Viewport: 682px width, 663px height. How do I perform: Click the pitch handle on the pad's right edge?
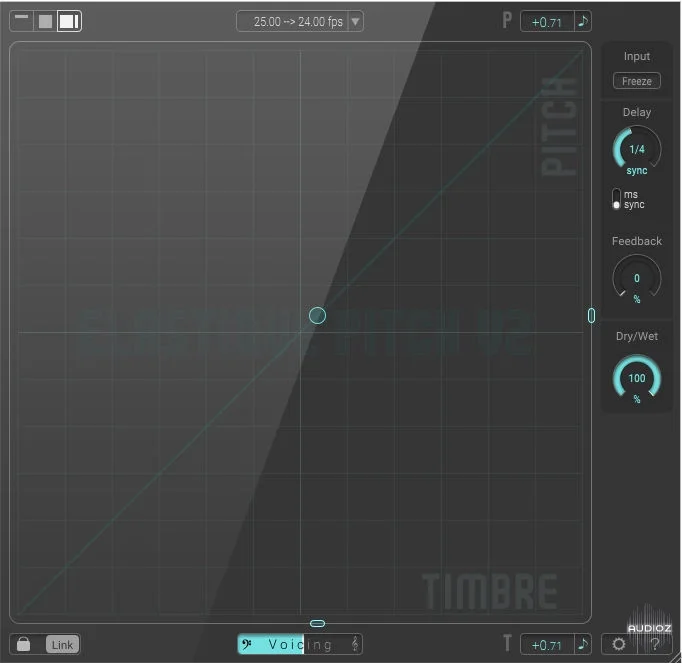(x=591, y=315)
